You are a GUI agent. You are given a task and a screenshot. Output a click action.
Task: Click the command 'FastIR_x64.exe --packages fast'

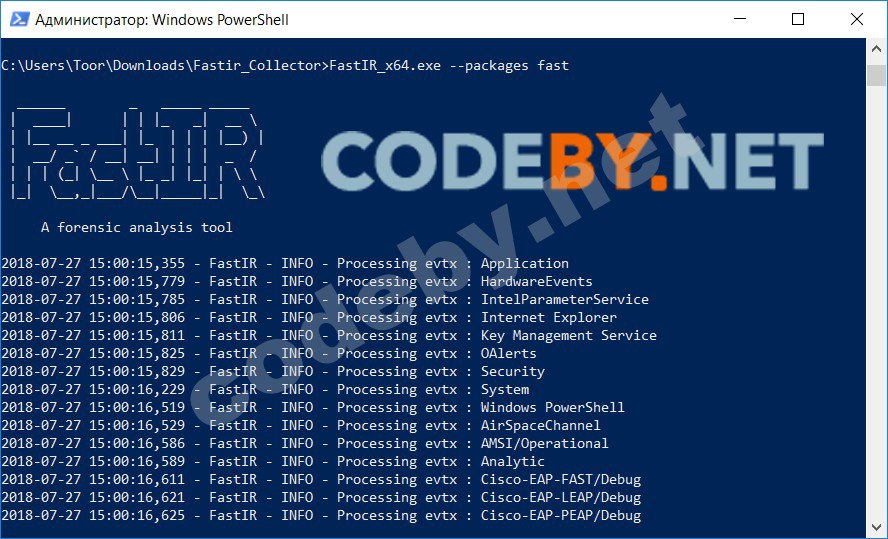point(449,66)
